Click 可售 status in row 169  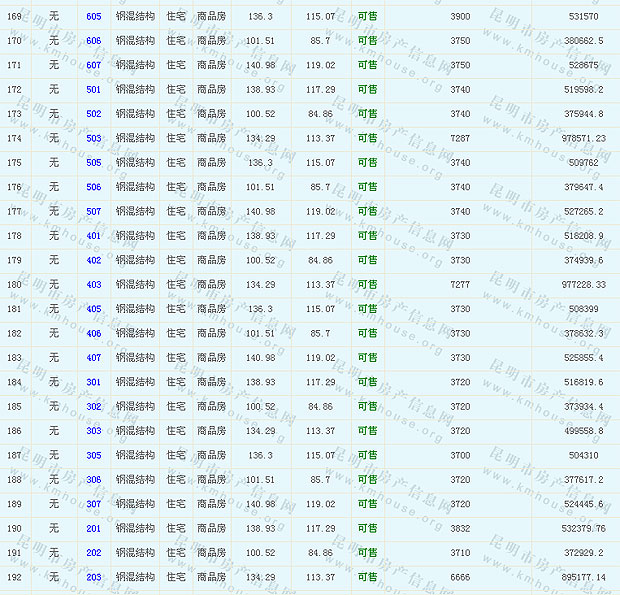tap(367, 17)
